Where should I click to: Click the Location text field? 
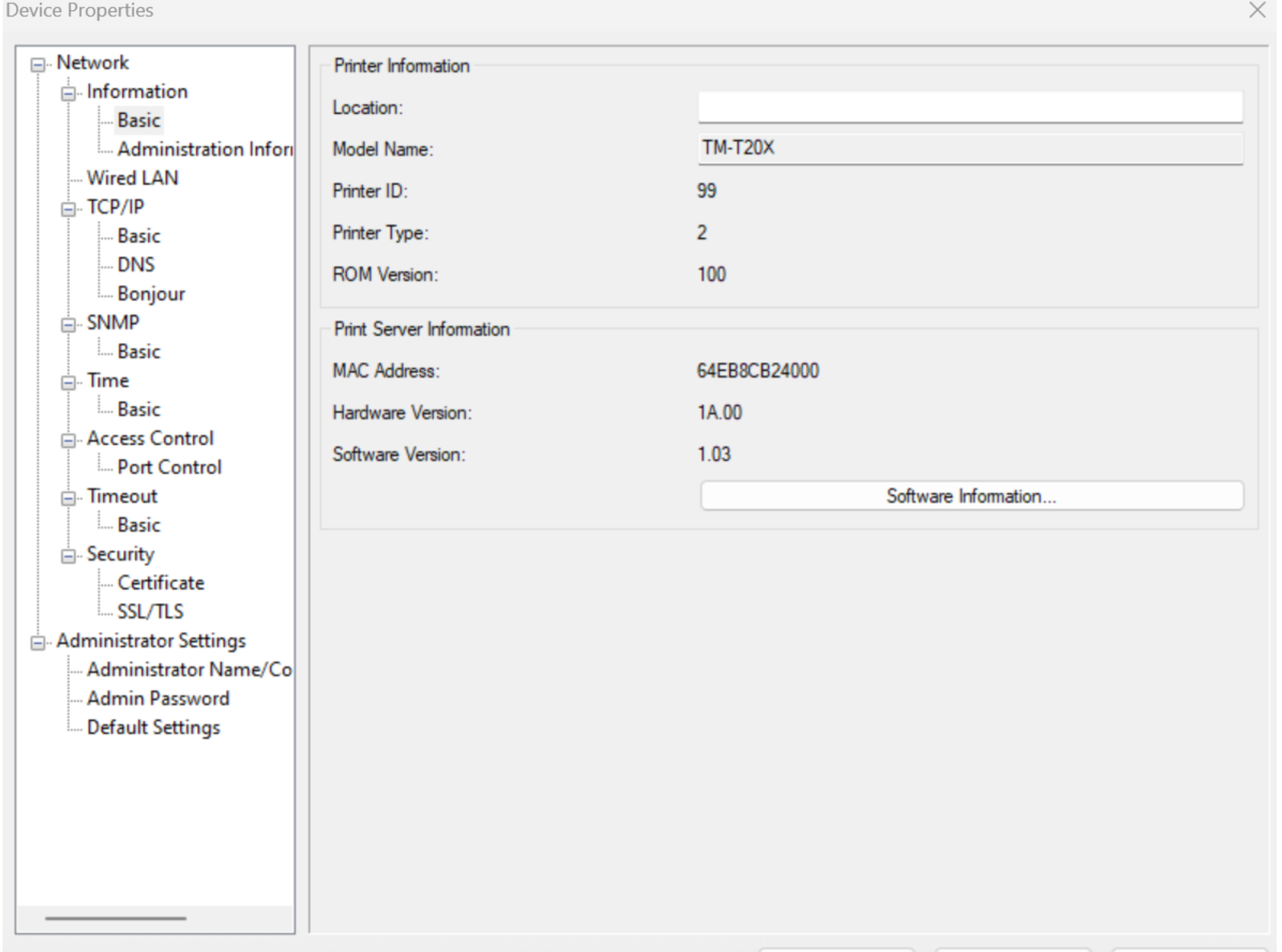[x=970, y=107]
